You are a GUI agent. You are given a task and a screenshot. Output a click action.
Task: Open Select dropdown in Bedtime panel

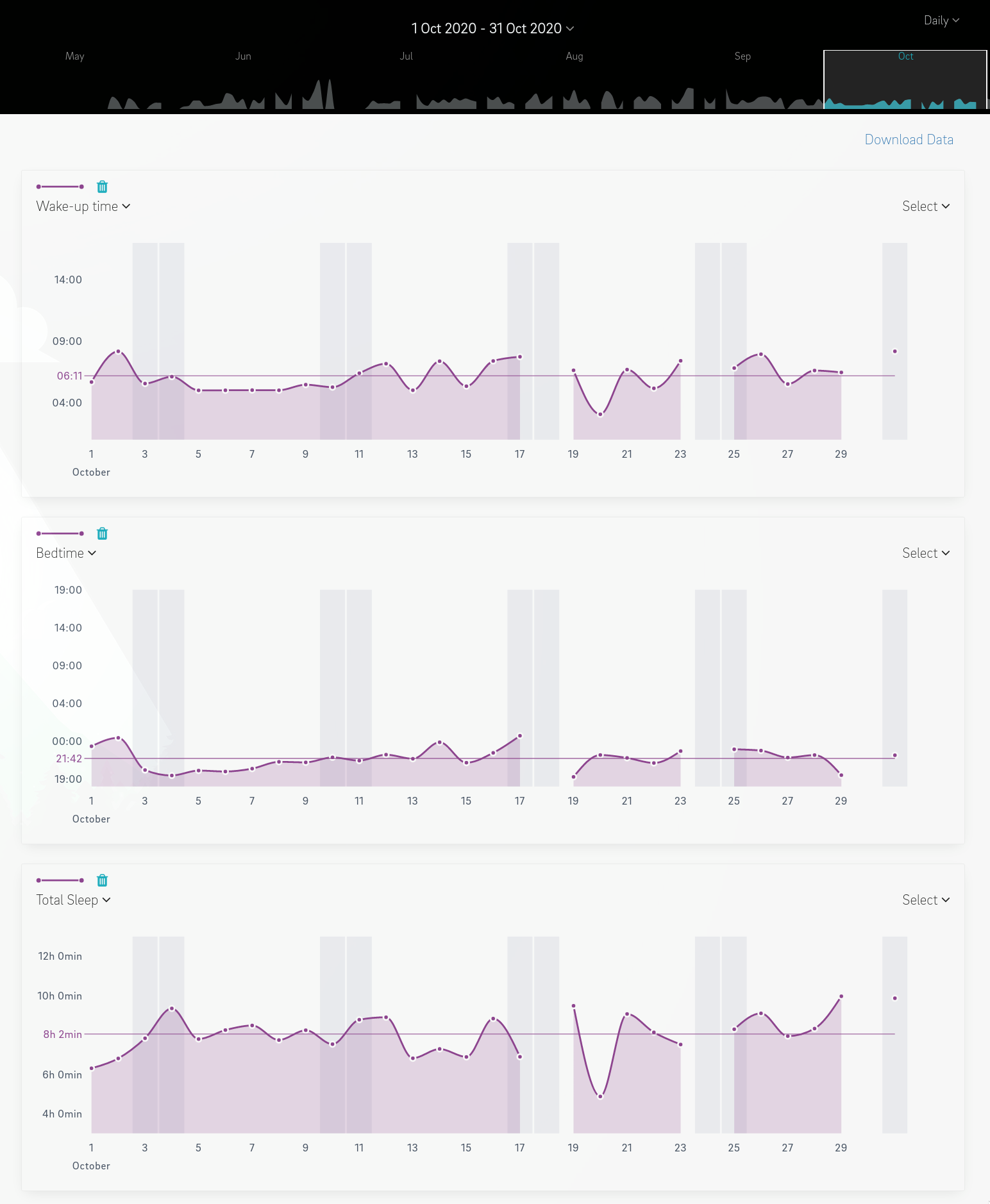(x=926, y=553)
